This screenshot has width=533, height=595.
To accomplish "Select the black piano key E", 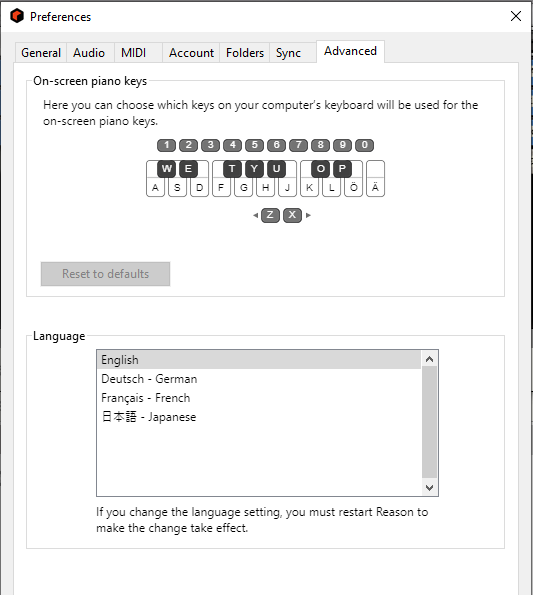I will (189, 168).
